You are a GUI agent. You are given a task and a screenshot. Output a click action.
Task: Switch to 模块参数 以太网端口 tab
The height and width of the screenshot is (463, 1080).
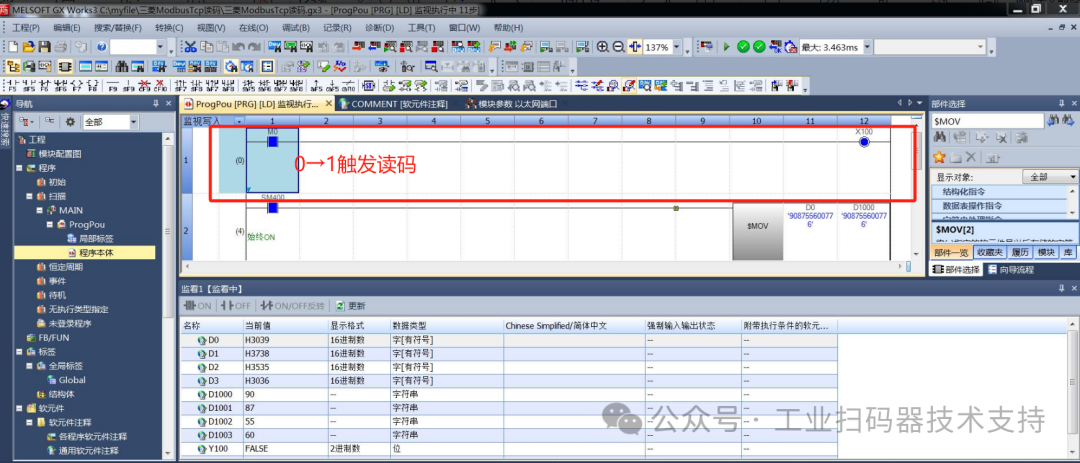point(511,104)
